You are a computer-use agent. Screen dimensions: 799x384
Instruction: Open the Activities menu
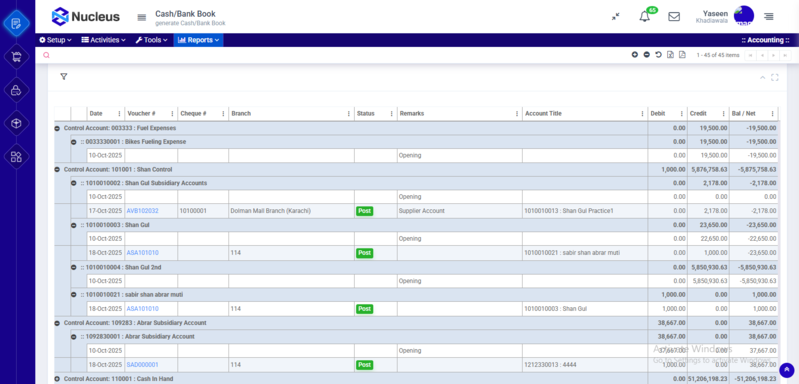[103, 40]
